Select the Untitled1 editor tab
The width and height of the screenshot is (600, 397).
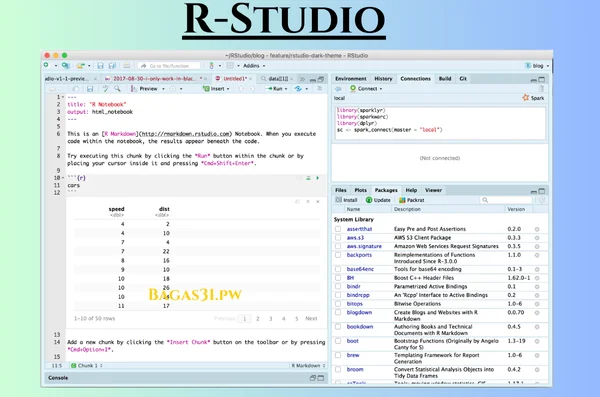[x=235, y=78]
